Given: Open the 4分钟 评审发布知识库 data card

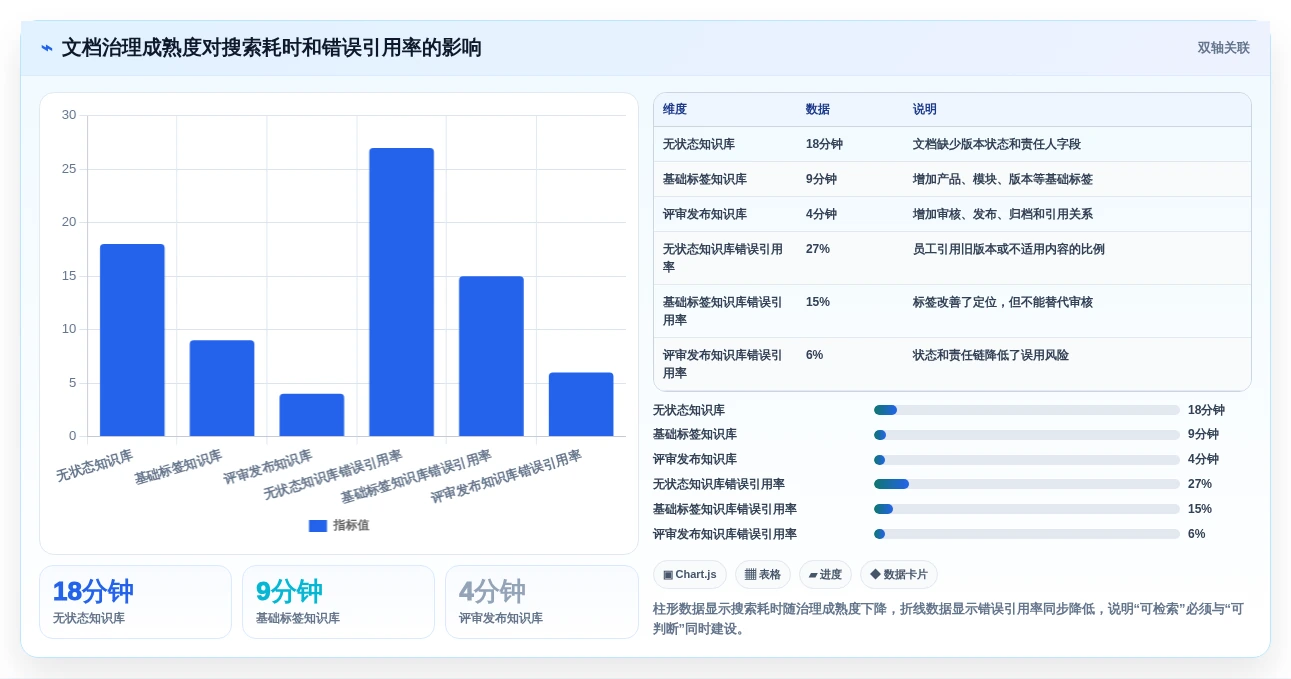Looking at the screenshot, I should 541,602.
